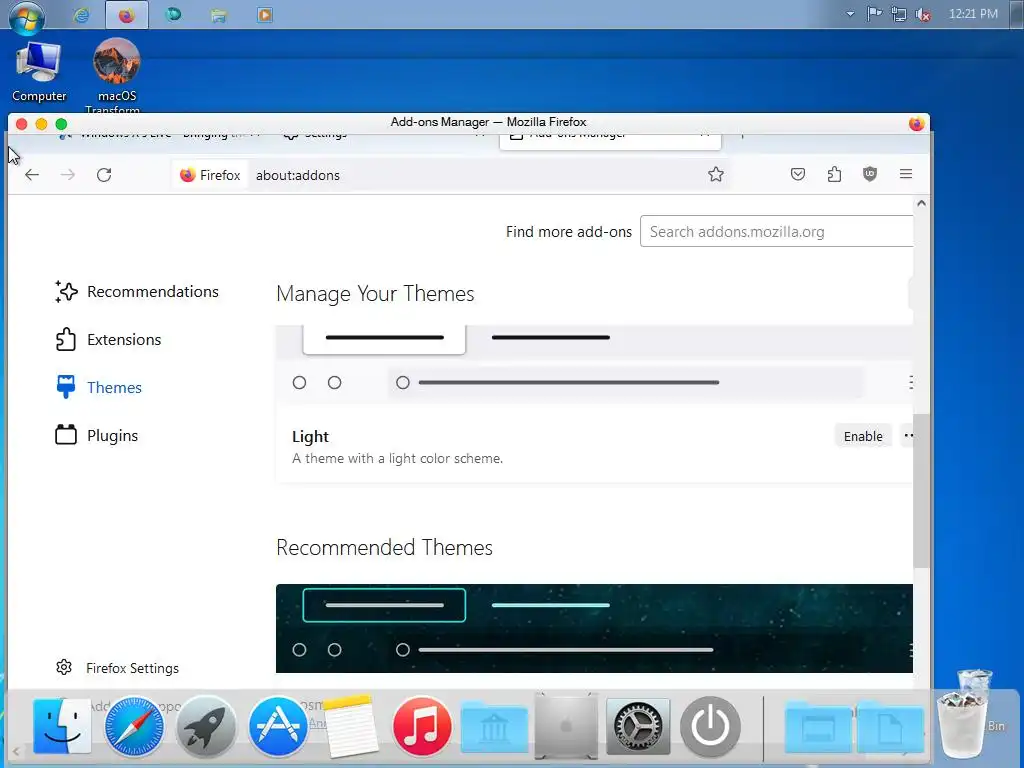1024x768 pixels.
Task: Open Finder from the dock
Action: (x=62, y=726)
